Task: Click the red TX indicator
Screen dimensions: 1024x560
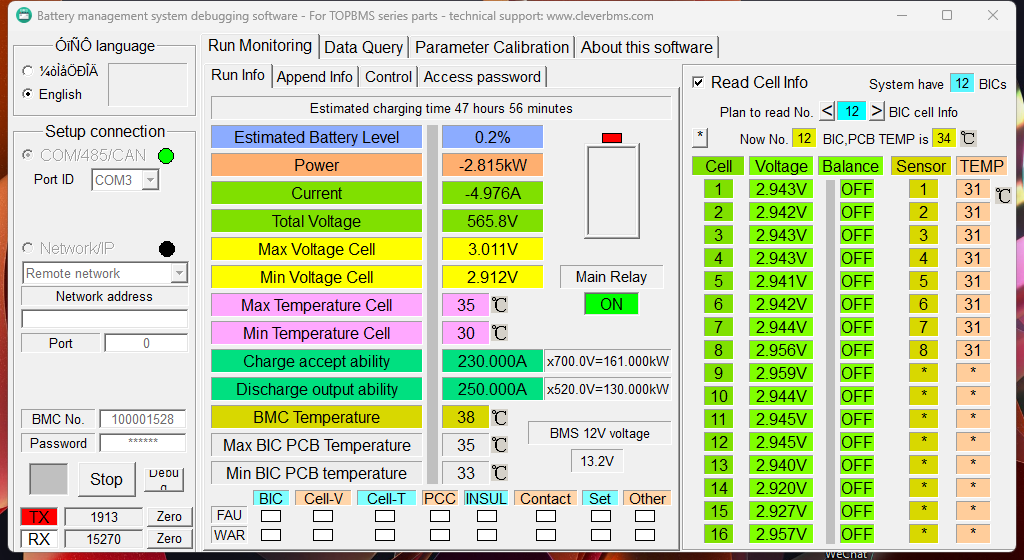Action: point(39,517)
